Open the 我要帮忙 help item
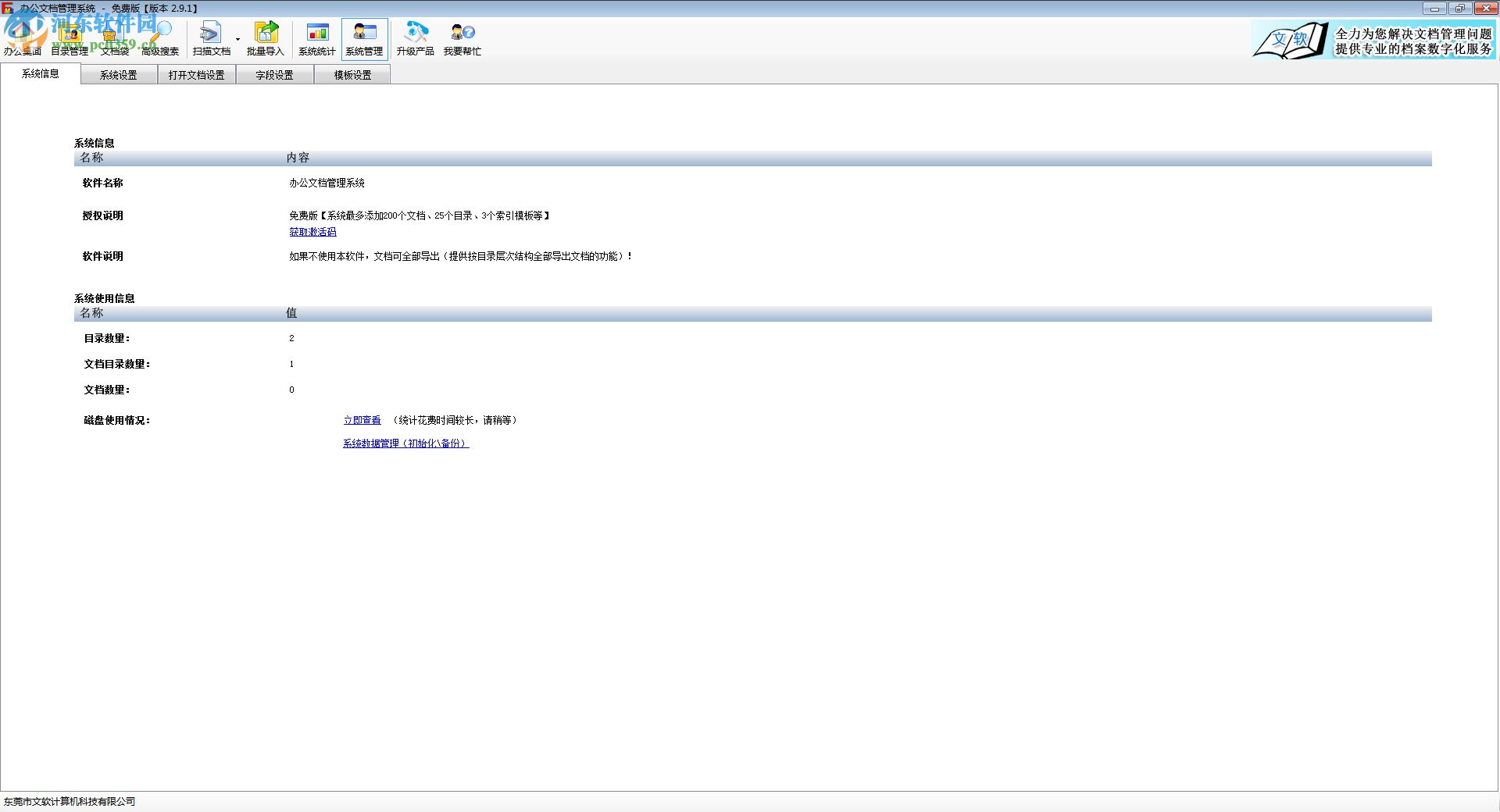Image resolution: width=1500 pixels, height=812 pixels. pos(462,39)
